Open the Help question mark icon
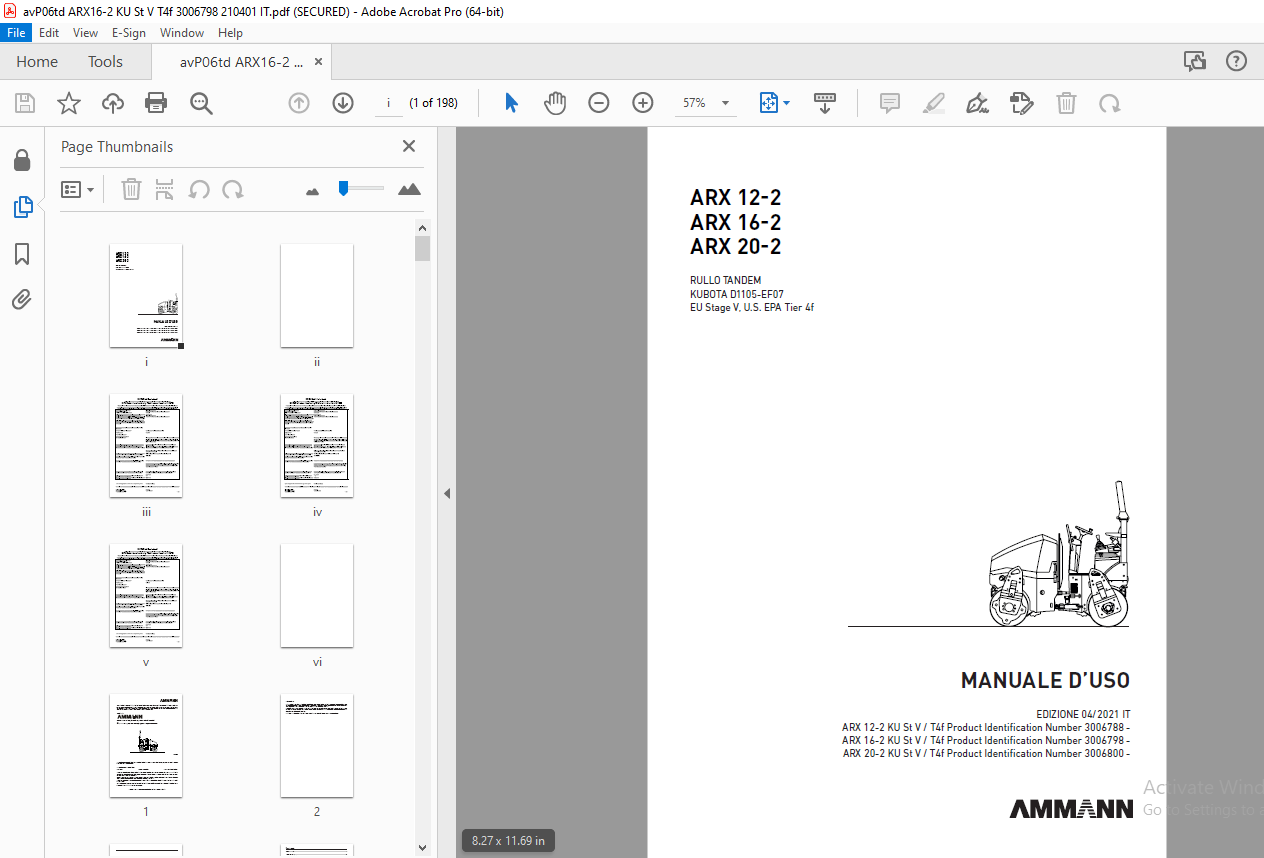The width and height of the screenshot is (1264, 858). point(1237,62)
